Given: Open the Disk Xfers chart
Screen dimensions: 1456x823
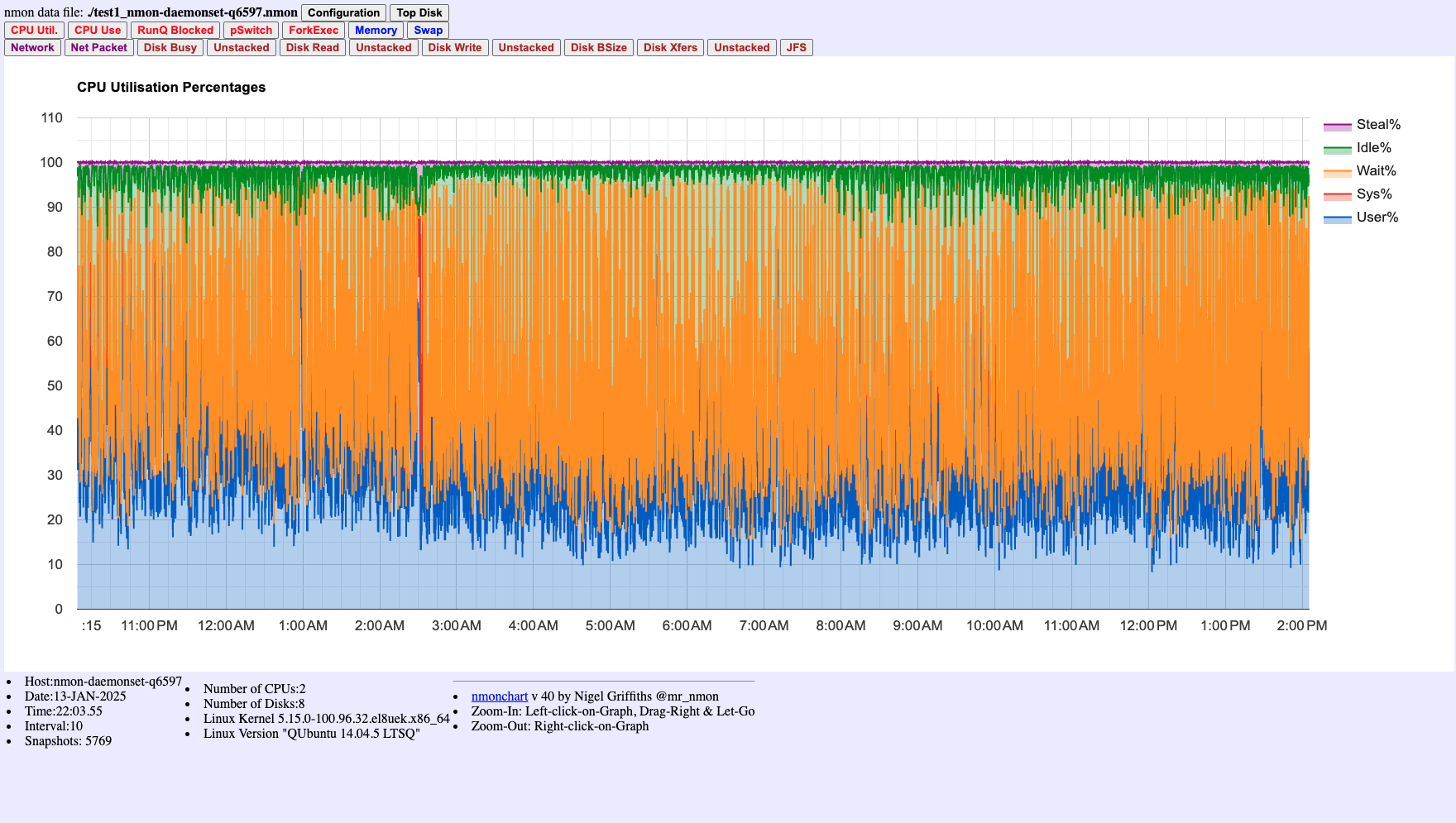Looking at the screenshot, I should pyautogui.click(x=670, y=47).
